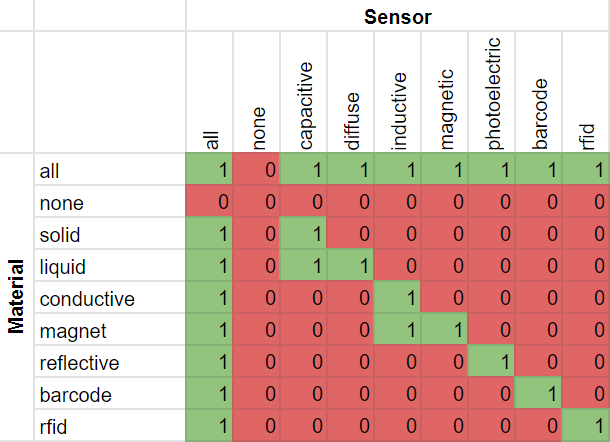Click the cell at reflective row, photoelectric column
The image size is (610, 442).
pos(492,363)
